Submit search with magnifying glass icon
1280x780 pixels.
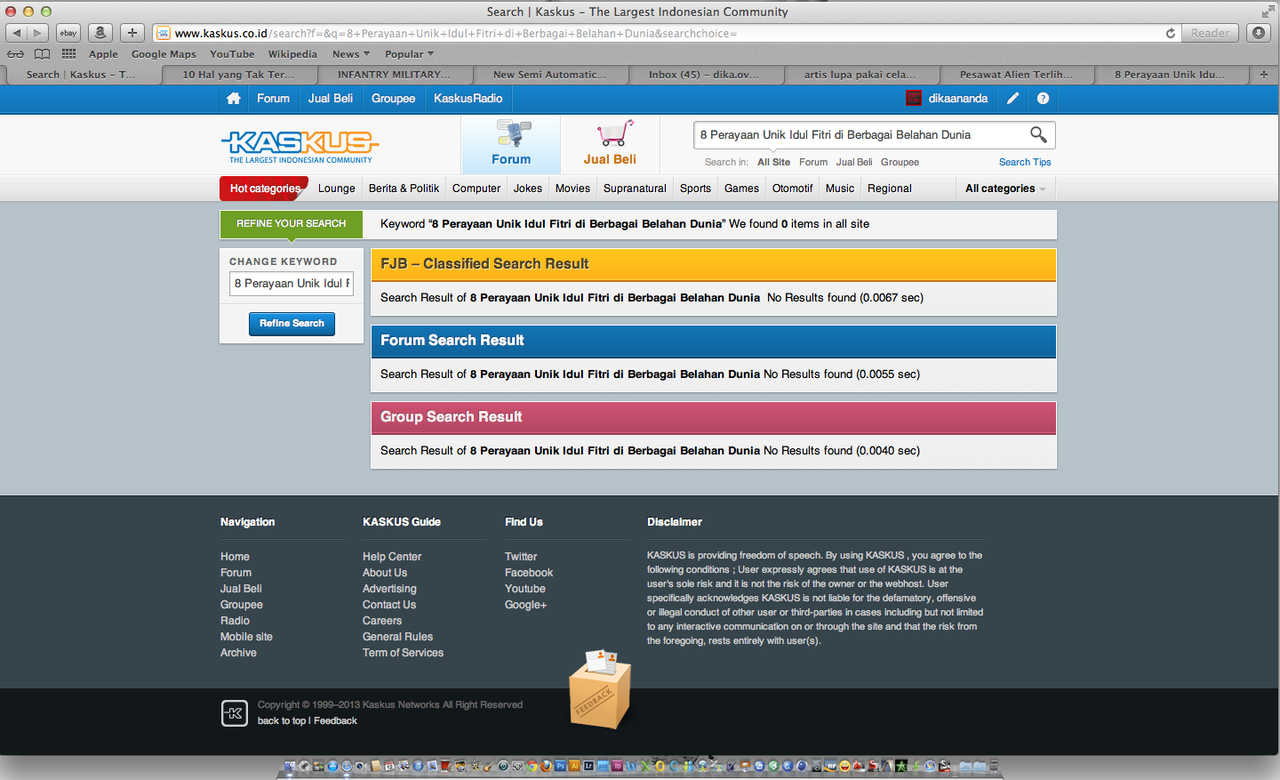[1038, 135]
